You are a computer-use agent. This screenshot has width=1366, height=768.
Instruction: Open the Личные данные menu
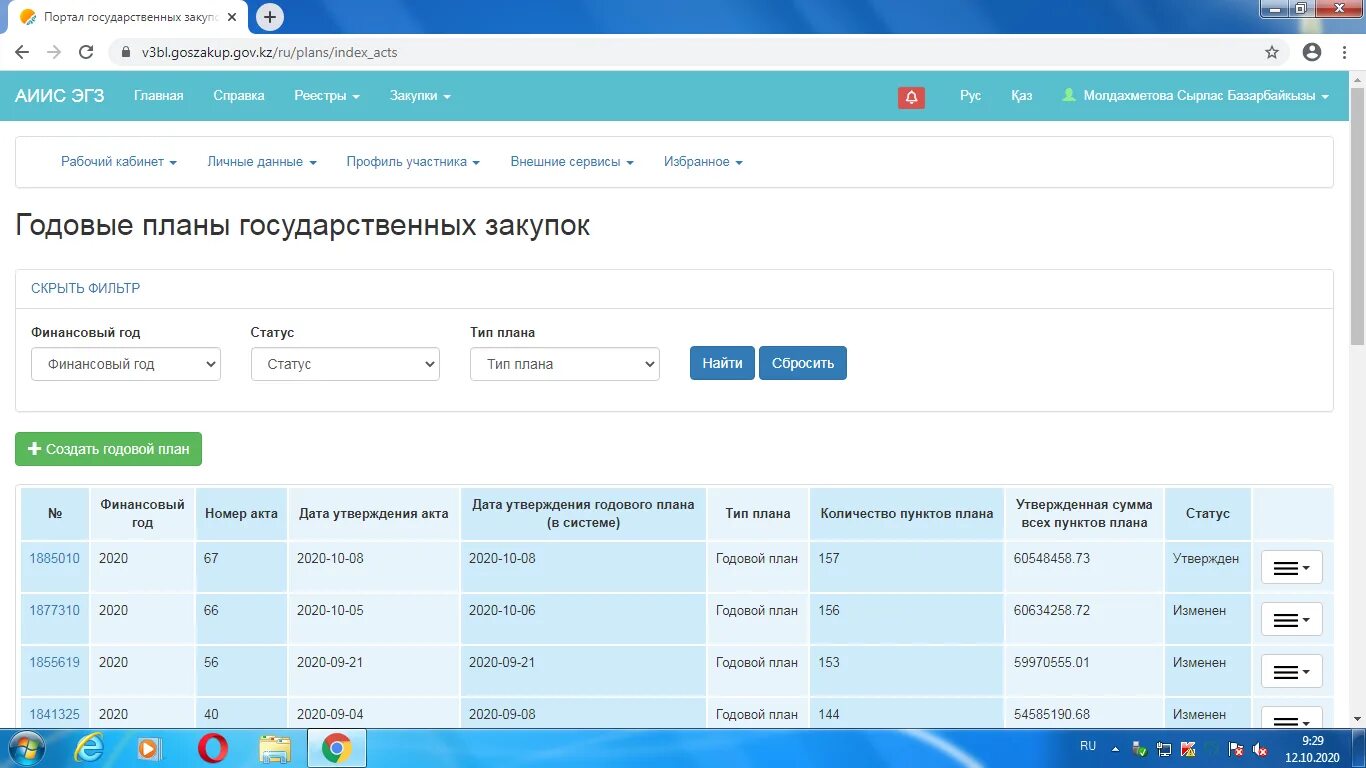[261, 161]
